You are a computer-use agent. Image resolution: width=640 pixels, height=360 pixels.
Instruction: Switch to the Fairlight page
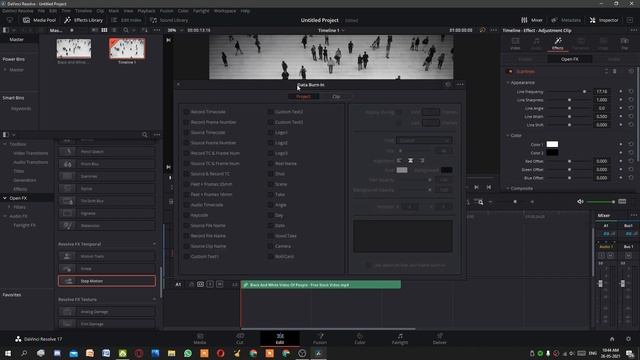[400, 338]
